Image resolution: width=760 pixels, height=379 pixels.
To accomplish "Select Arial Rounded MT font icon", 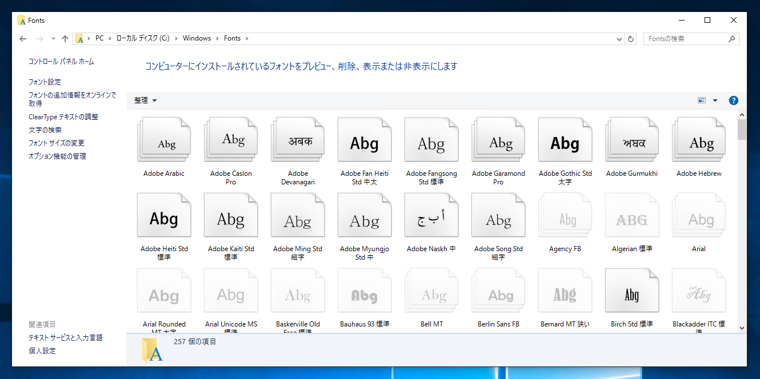I will click(x=164, y=291).
